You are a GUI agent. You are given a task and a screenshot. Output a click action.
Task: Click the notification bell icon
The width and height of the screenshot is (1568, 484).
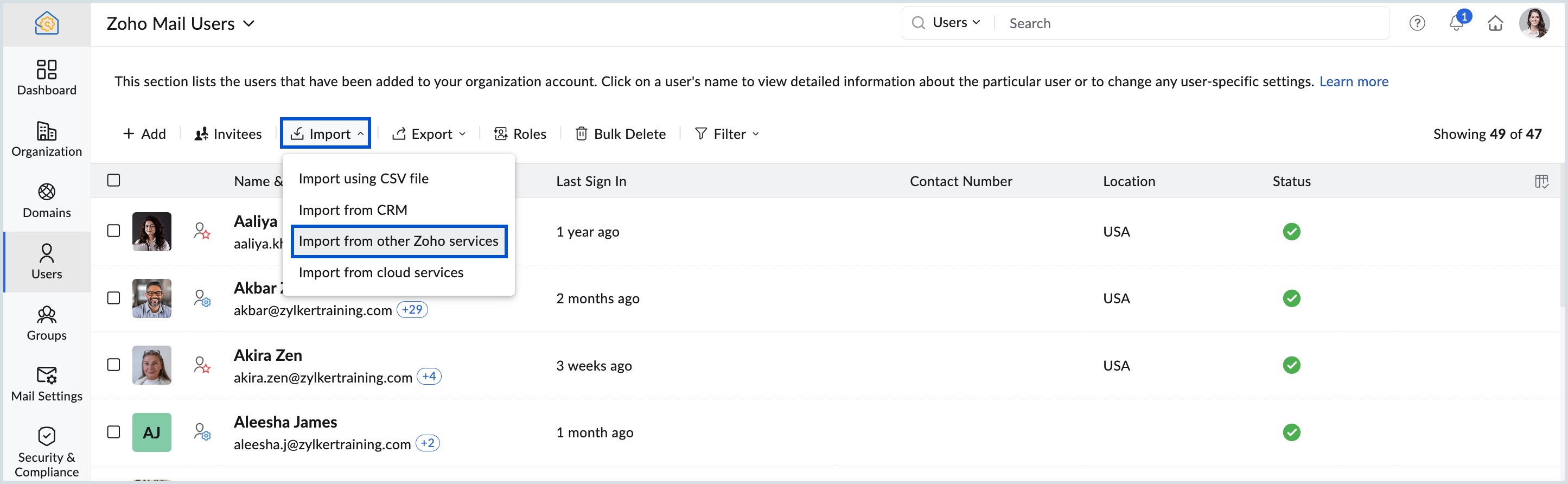tap(1455, 23)
